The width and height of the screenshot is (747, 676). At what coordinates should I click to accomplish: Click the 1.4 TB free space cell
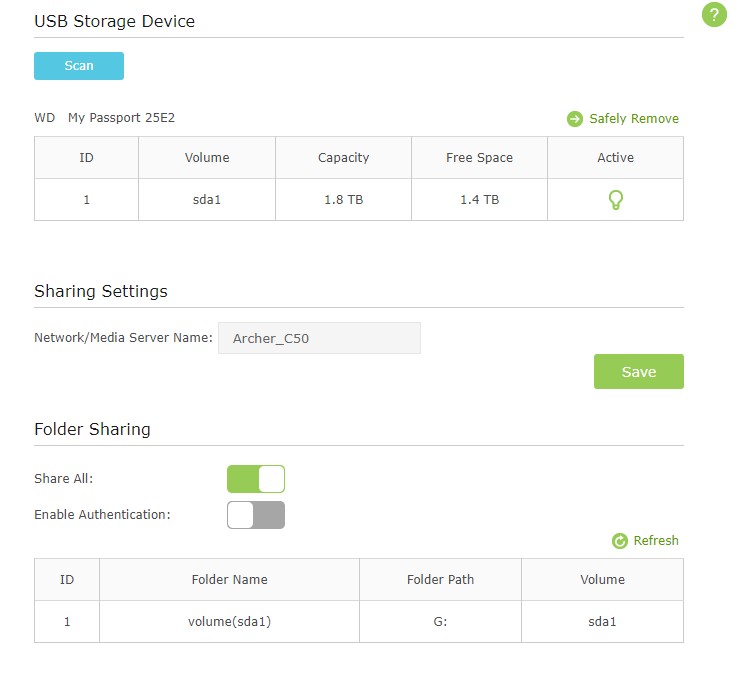[479, 200]
